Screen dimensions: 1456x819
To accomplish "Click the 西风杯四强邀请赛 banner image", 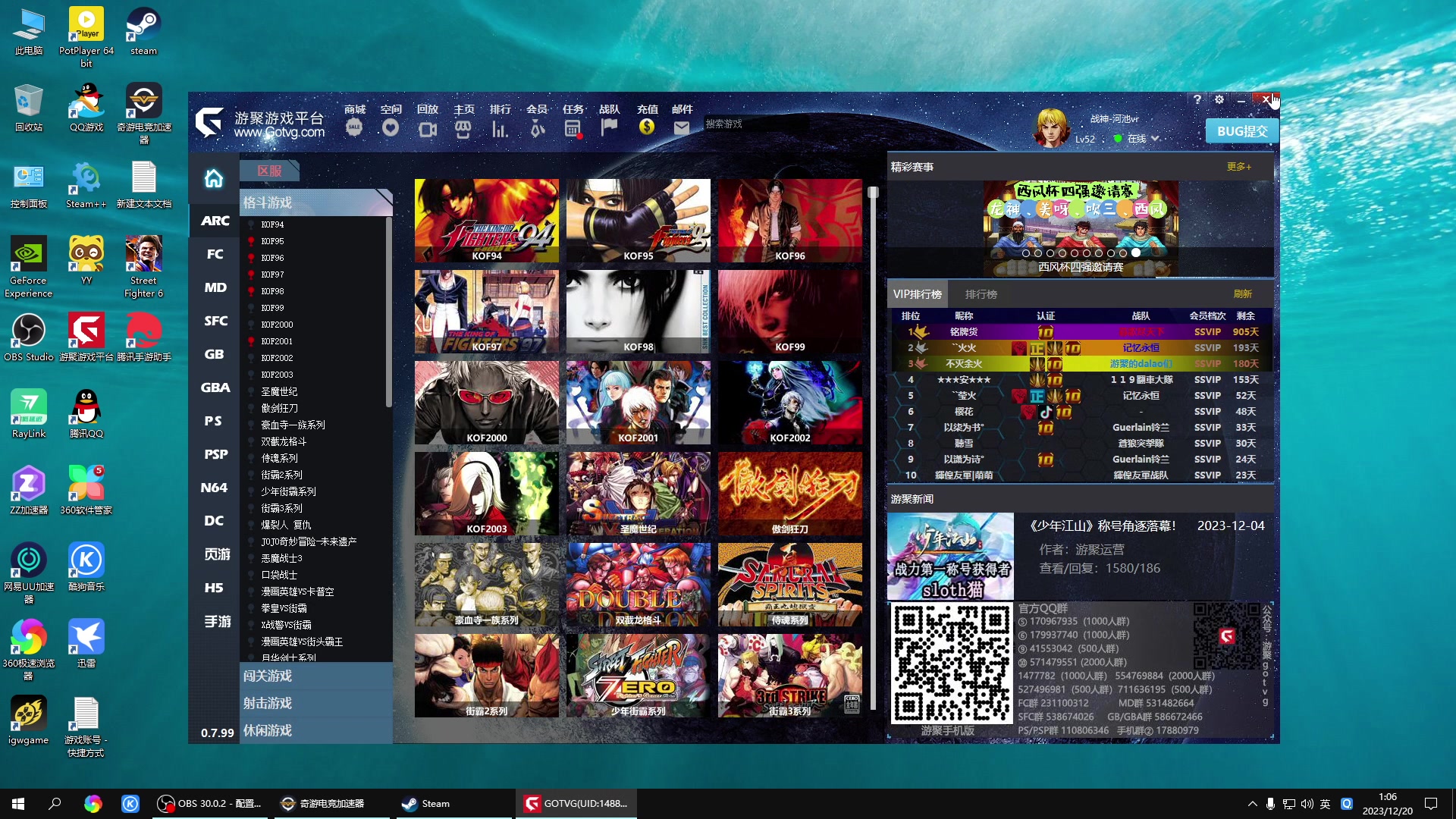I will tap(1081, 228).
